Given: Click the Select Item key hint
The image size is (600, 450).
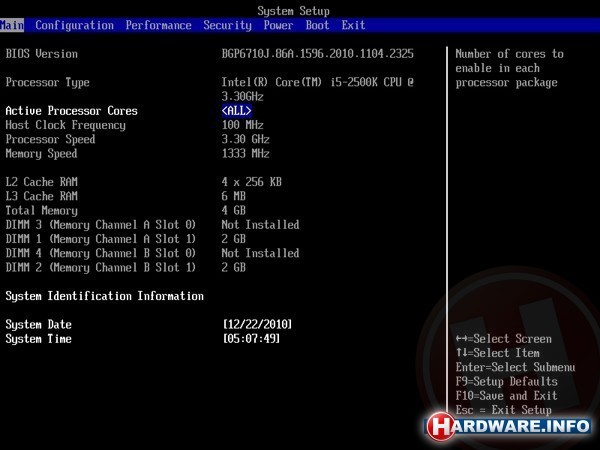Looking at the screenshot, I should tap(497, 353).
